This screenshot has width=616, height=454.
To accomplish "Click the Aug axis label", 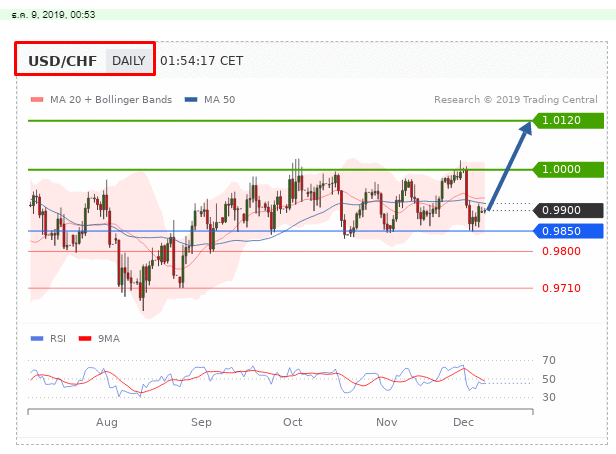I will 107,422.
